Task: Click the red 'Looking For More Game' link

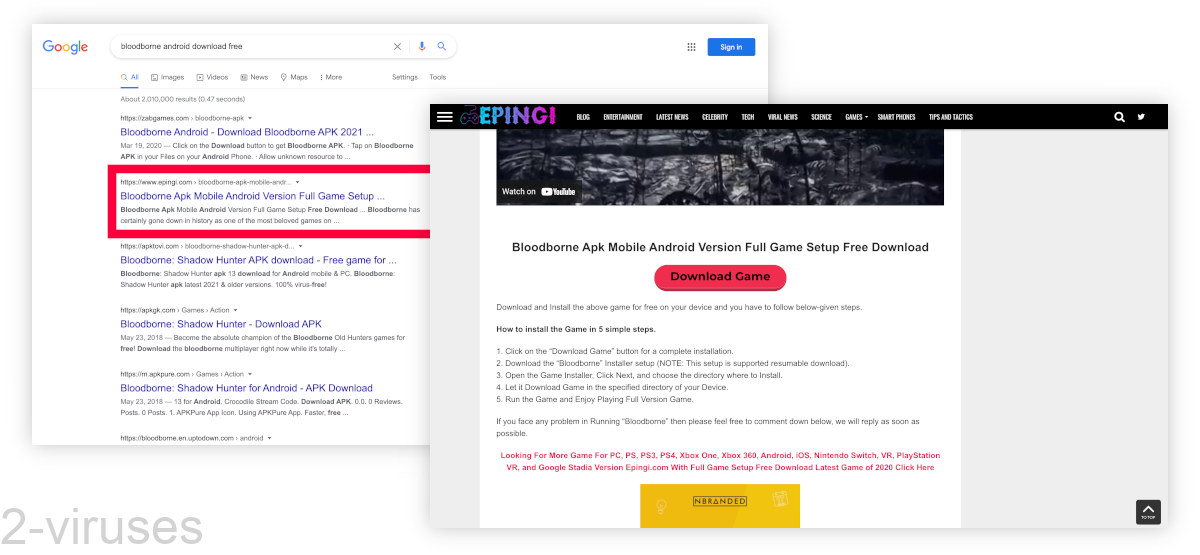Action: tap(720, 461)
